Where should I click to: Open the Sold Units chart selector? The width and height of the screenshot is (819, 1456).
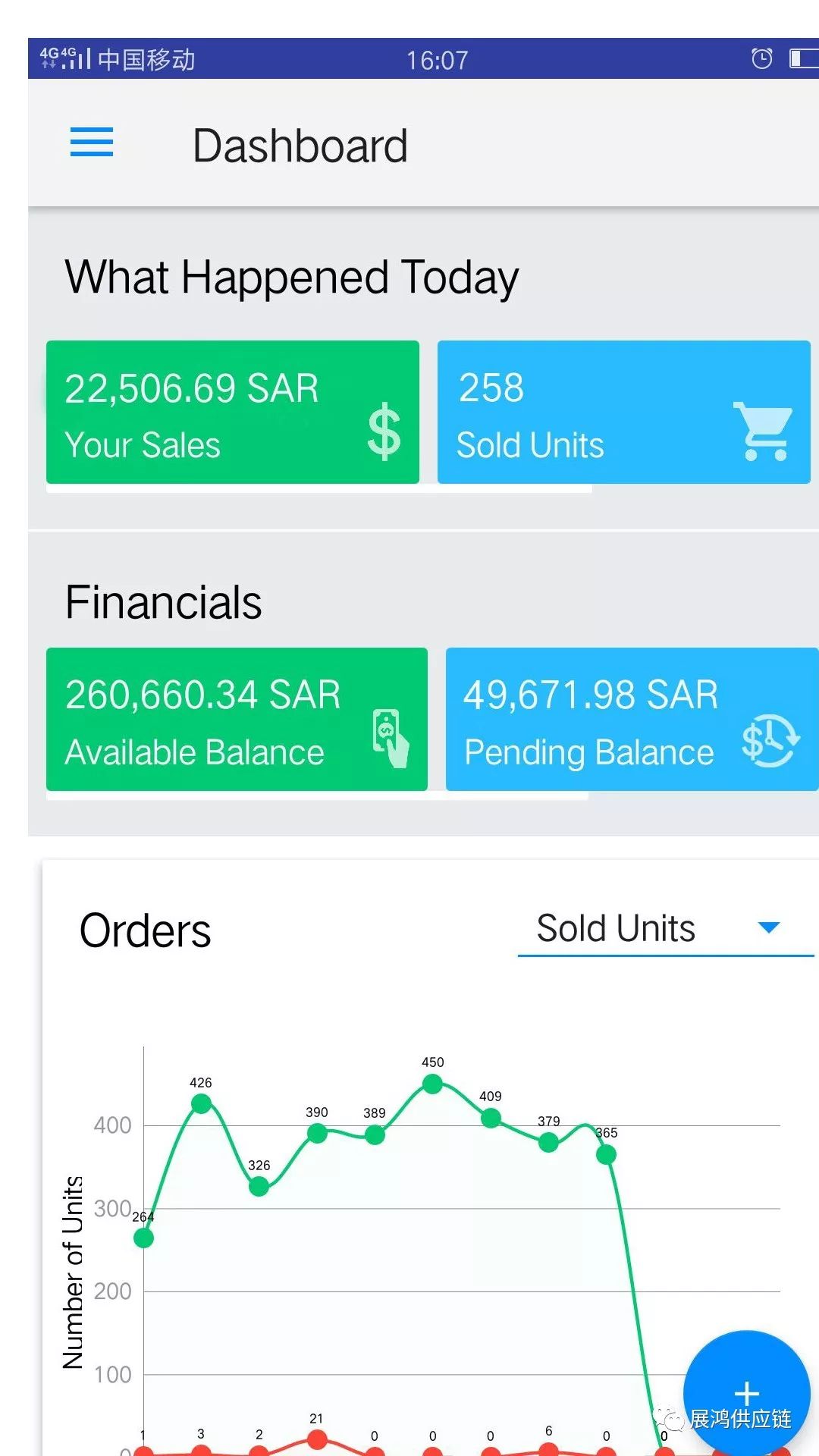click(616, 928)
